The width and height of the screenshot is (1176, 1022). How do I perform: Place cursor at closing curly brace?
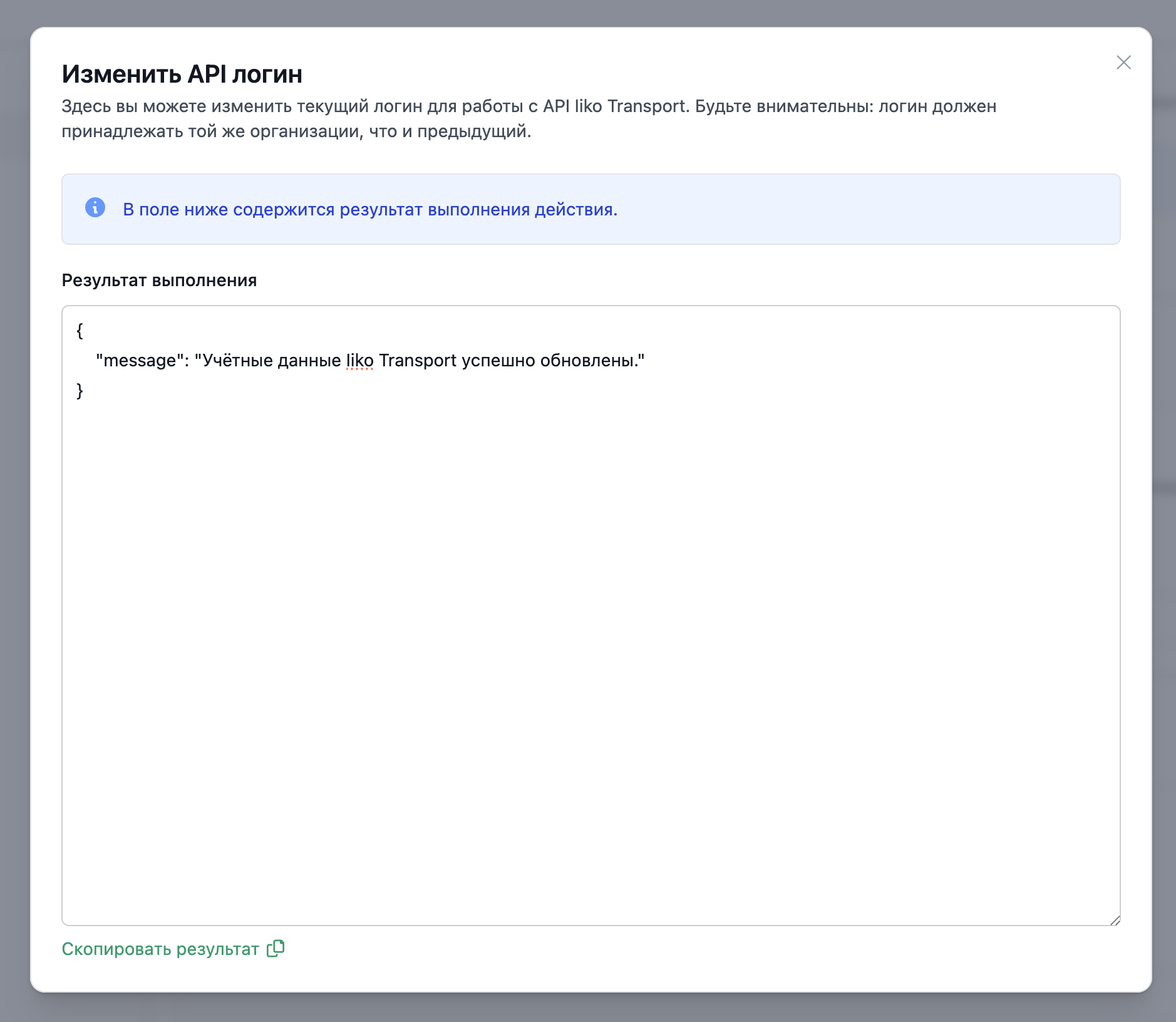80,391
